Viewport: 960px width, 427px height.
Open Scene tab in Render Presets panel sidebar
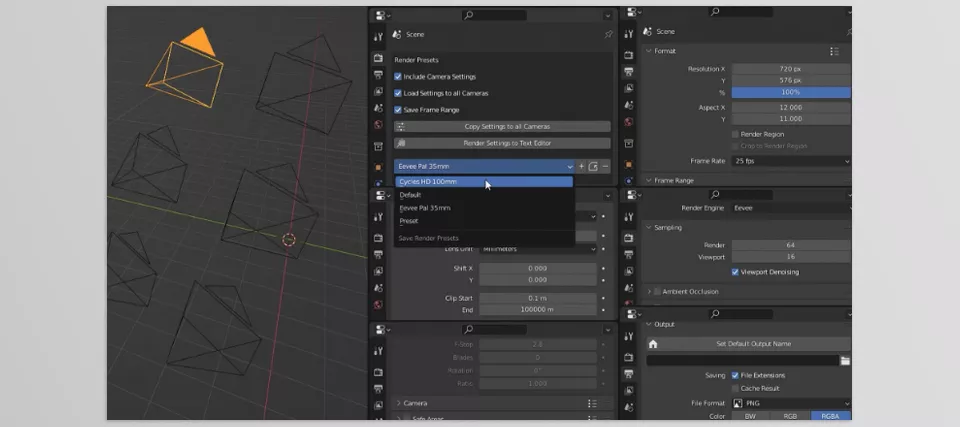(378, 109)
